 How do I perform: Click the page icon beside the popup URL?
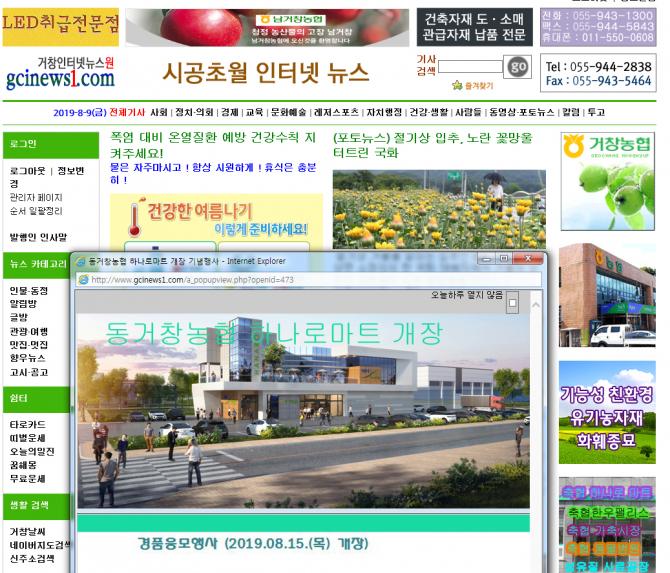point(84,280)
